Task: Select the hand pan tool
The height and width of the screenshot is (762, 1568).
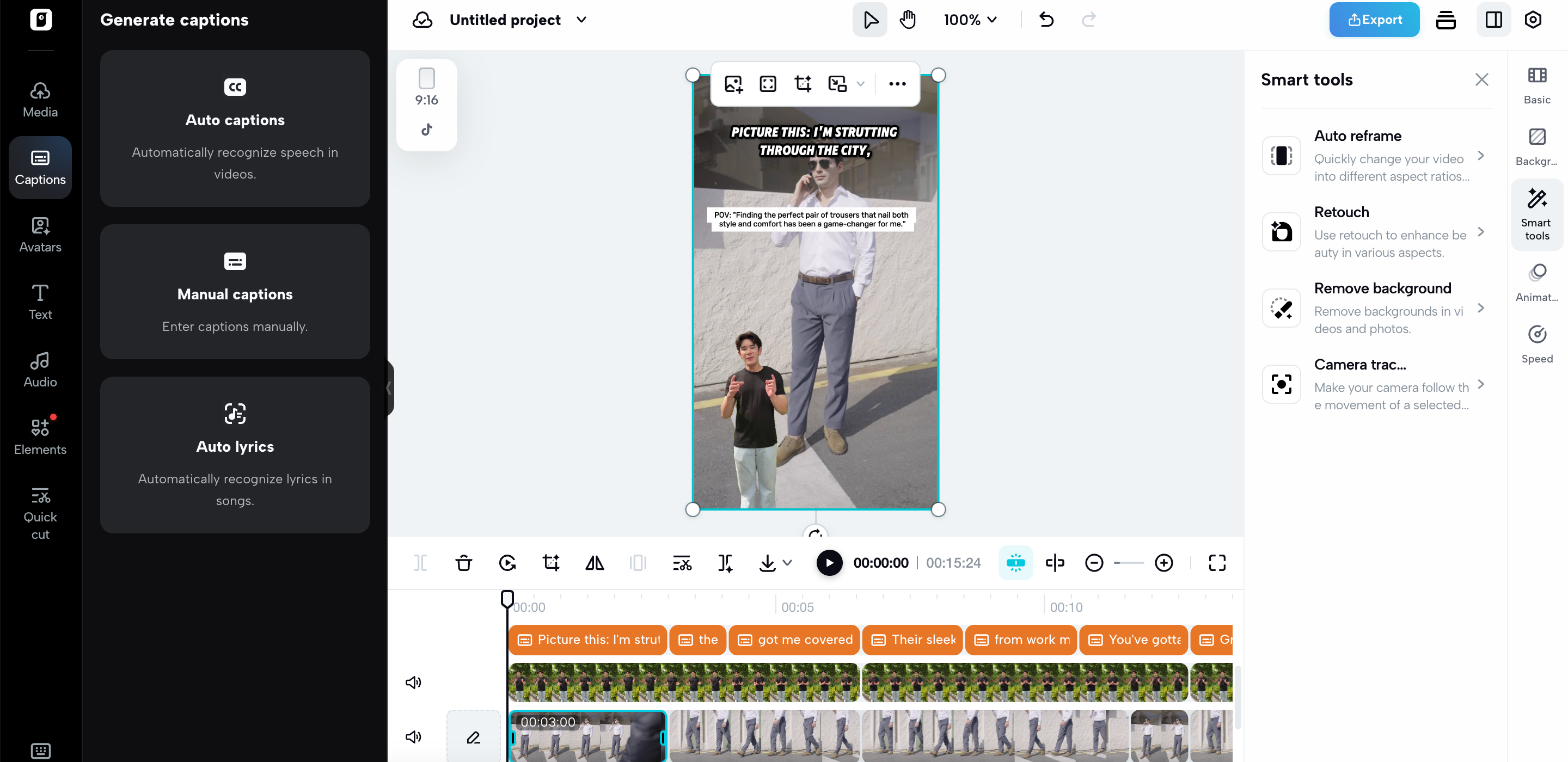Action: point(908,20)
